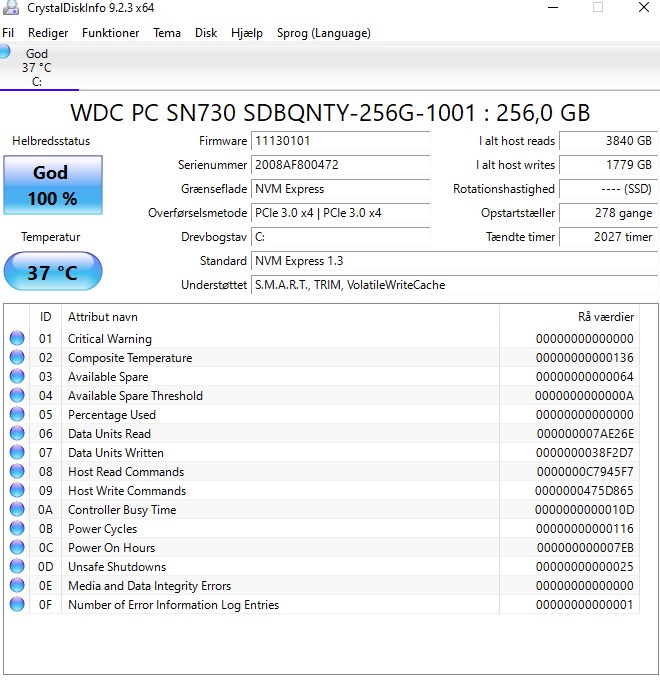660x681 pixels.
Task: Click the raw value 0000000C7945F7
Action: [585, 472]
